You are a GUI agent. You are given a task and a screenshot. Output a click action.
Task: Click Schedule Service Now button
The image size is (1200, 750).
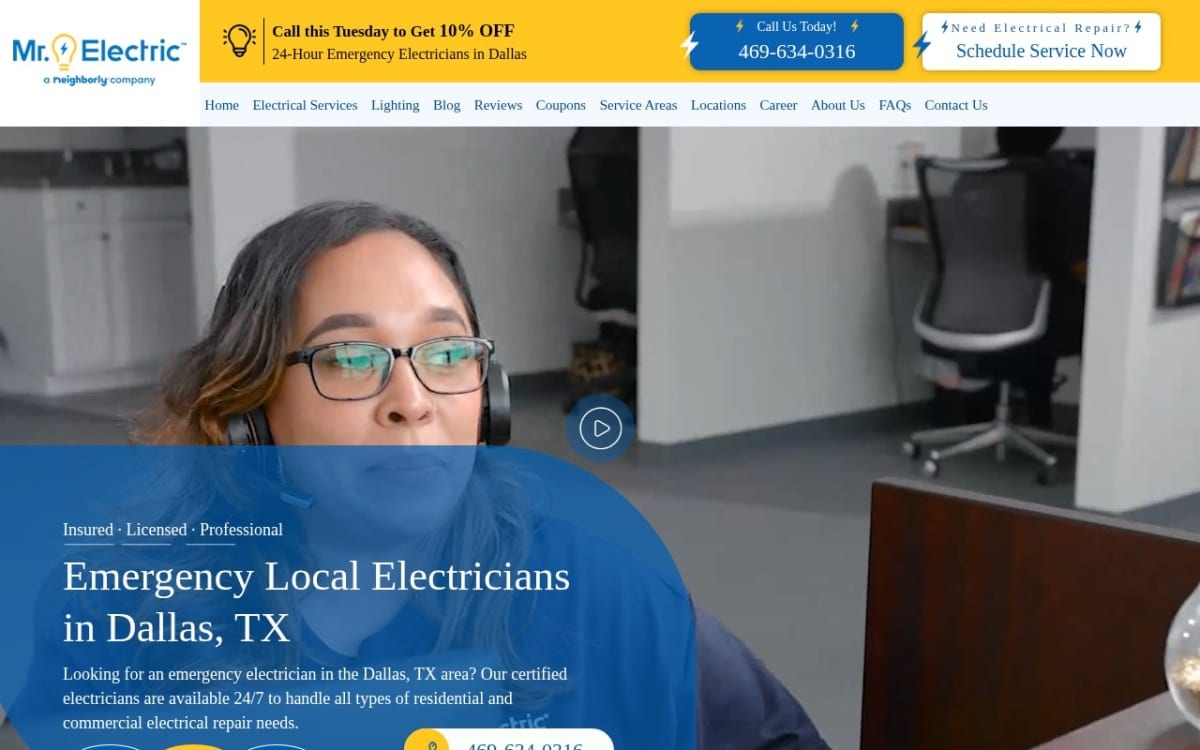point(1041,41)
